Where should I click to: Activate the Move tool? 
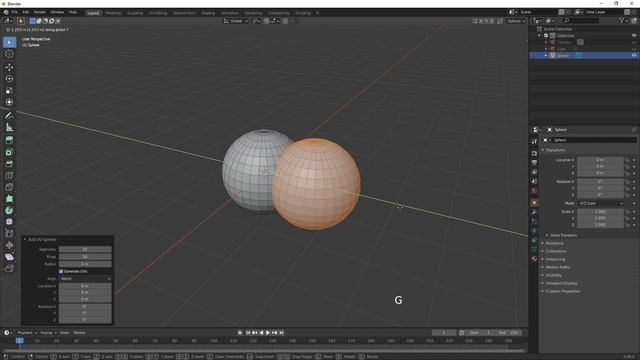(9, 67)
